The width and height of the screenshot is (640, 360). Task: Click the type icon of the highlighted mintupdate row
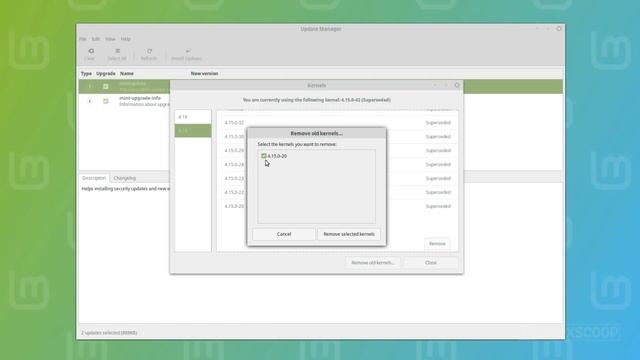point(89,86)
